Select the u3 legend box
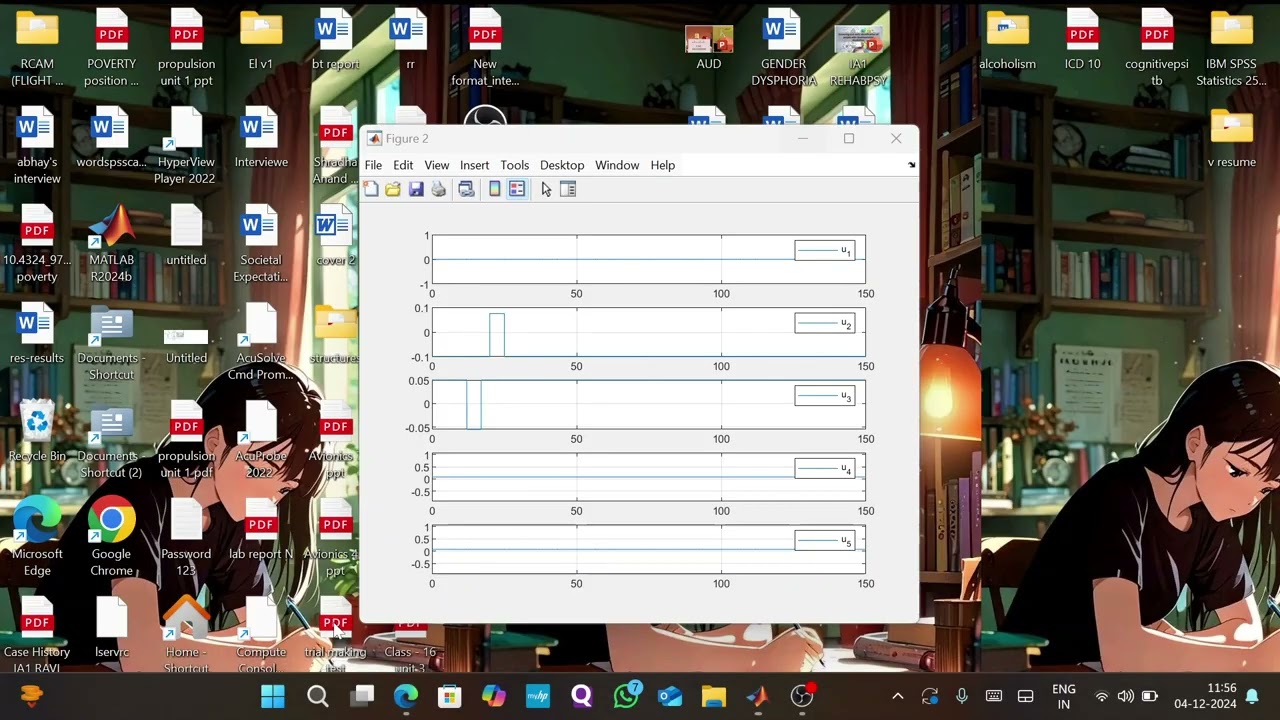 [x=825, y=396]
